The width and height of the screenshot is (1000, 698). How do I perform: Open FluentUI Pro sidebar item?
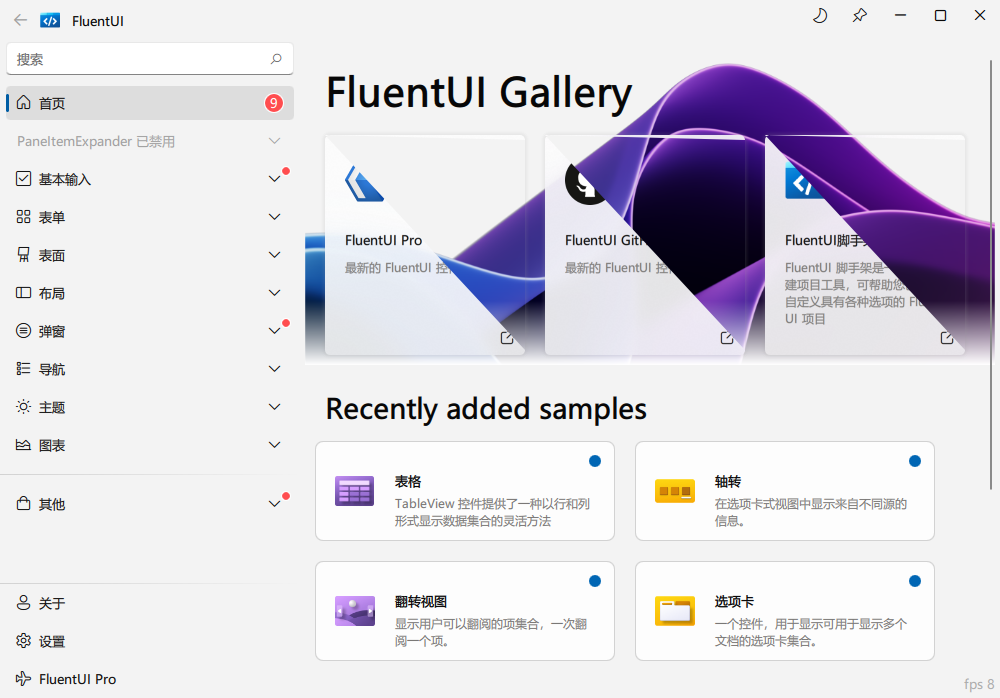(150, 679)
